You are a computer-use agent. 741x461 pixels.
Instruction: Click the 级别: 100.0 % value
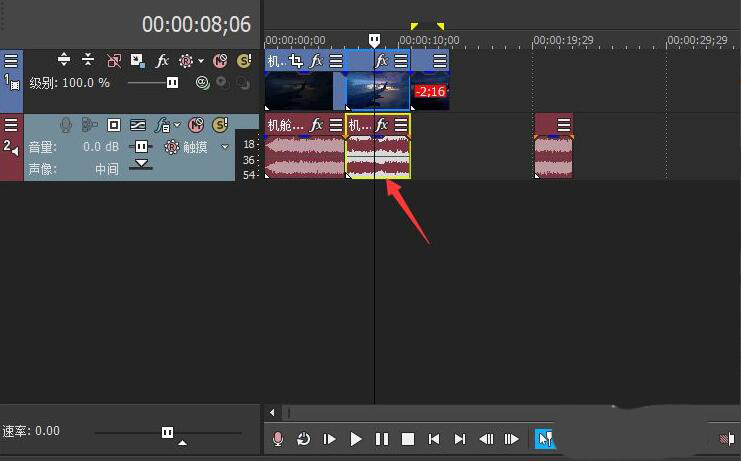click(69, 83)
